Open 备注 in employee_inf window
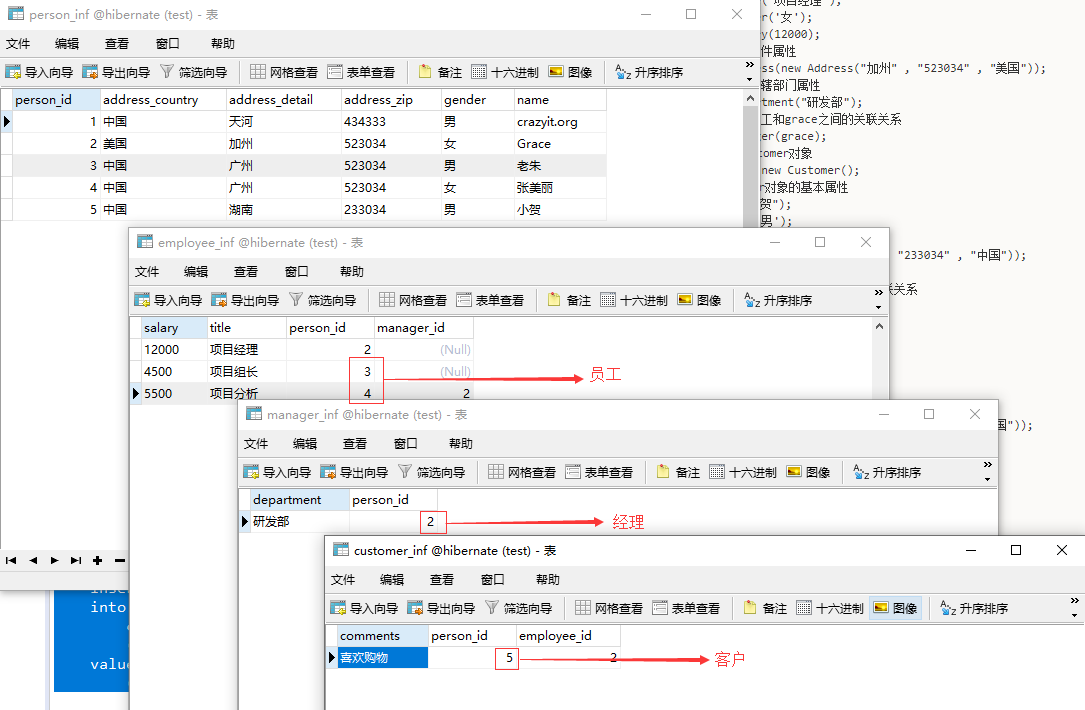The width and height of the screenshot is (1085, 710). point(569,300)
